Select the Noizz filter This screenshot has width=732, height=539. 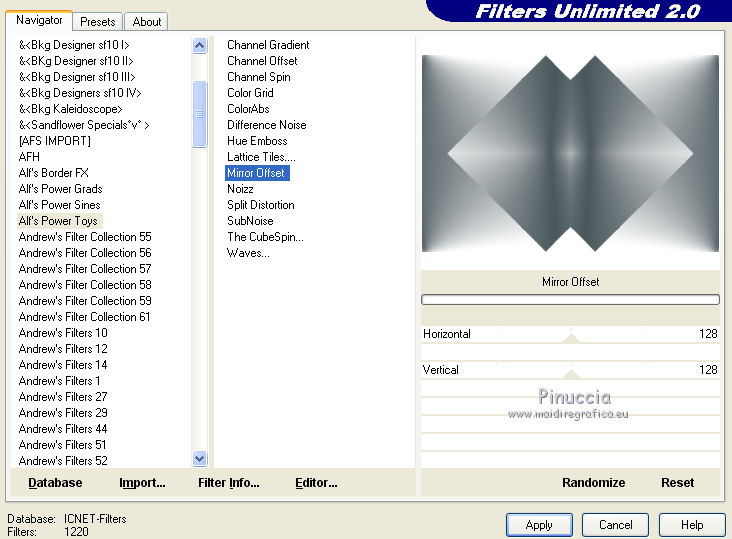click(240, 189)
